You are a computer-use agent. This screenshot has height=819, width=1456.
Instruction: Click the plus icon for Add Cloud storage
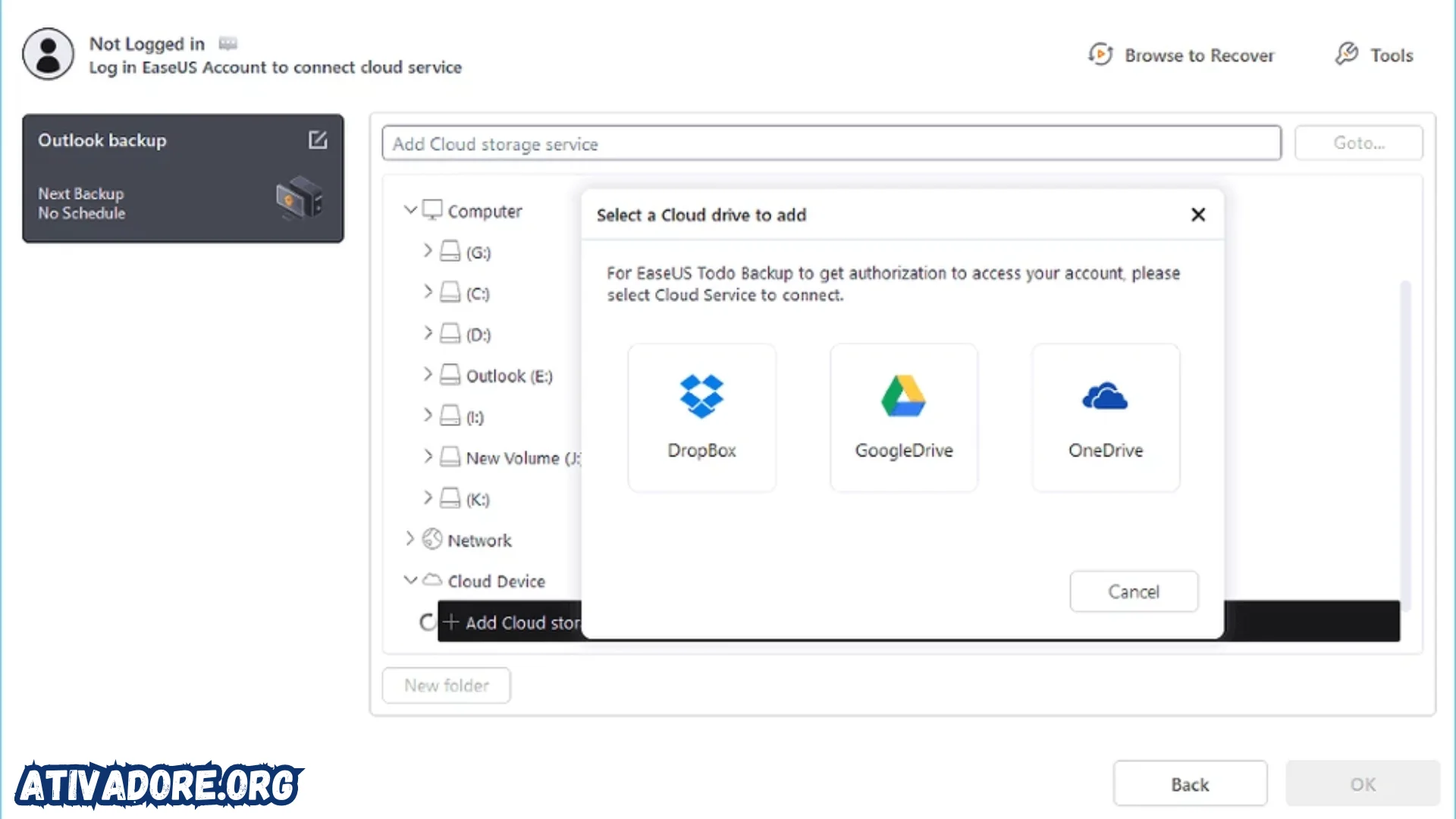(x=451, y=622)
